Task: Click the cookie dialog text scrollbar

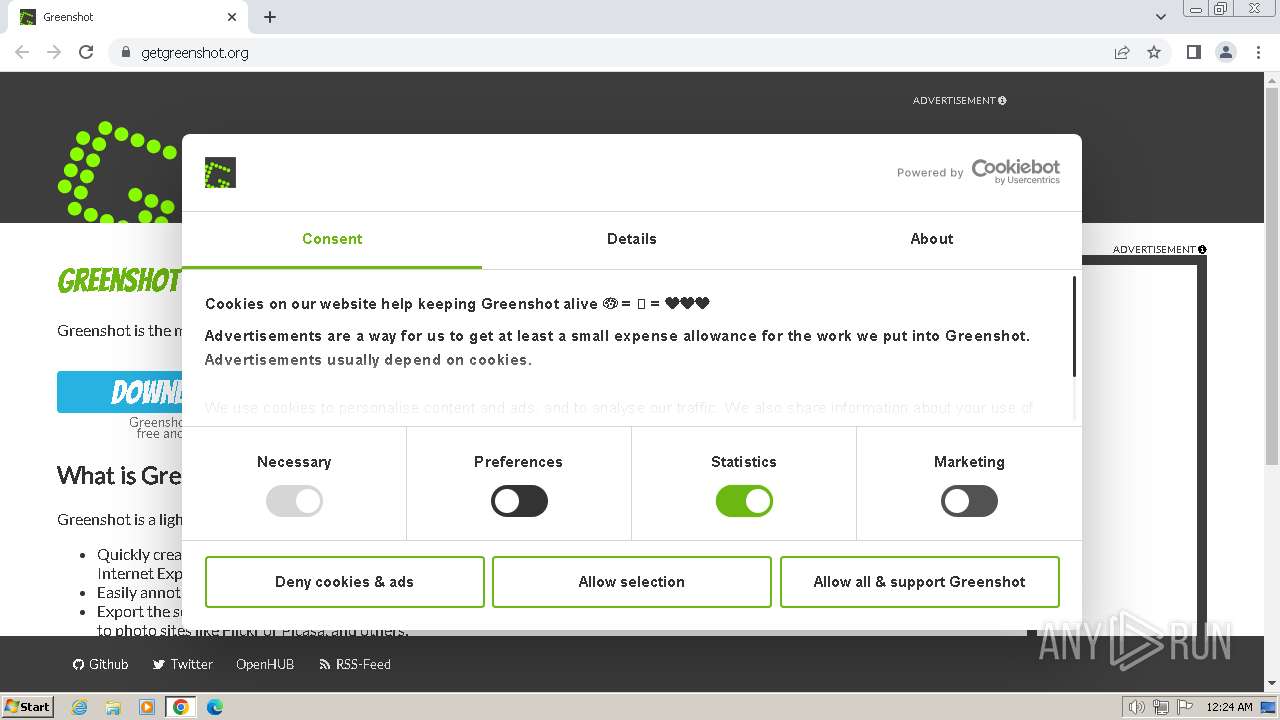Action: [1075, 327]
